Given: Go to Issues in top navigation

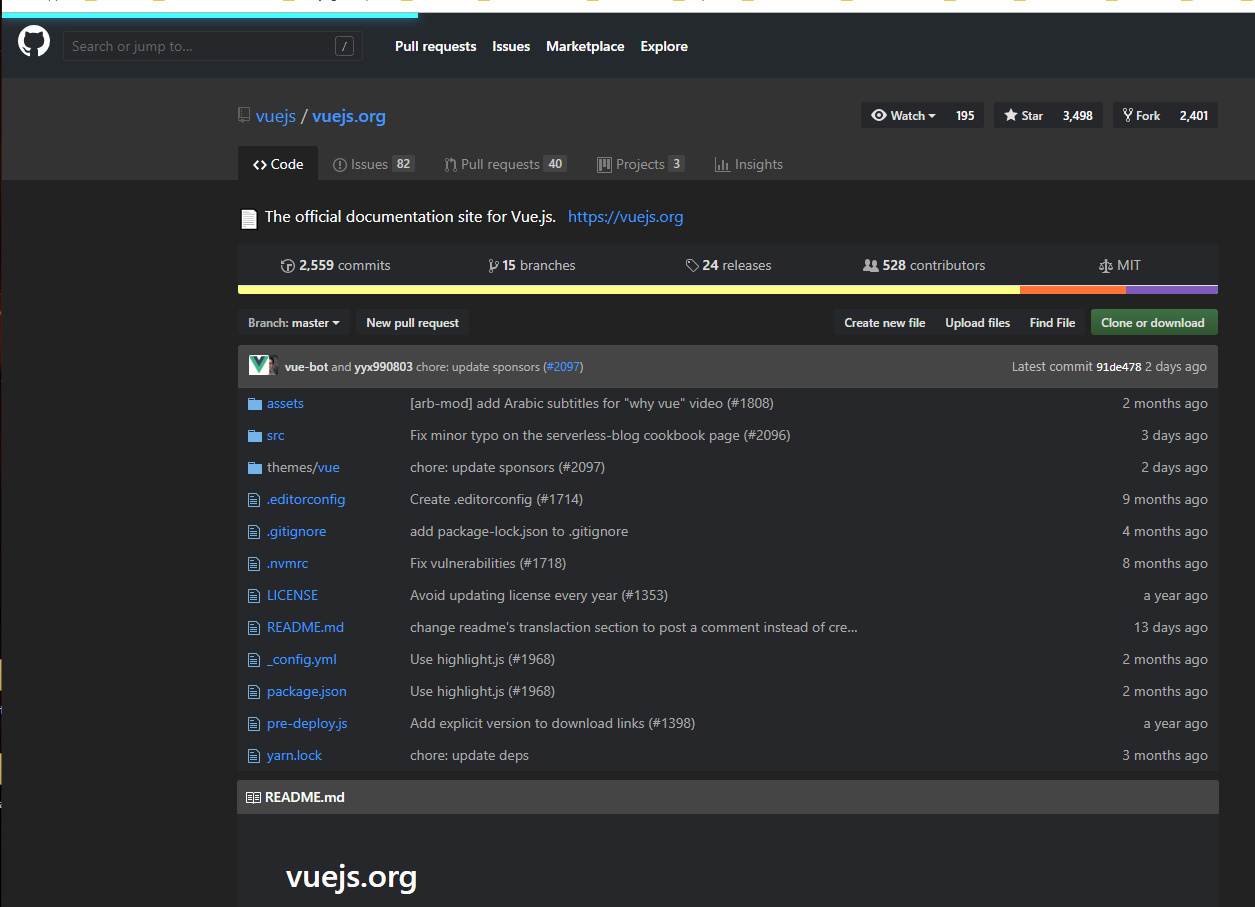Looking at the screenshot, I should 511,47.
